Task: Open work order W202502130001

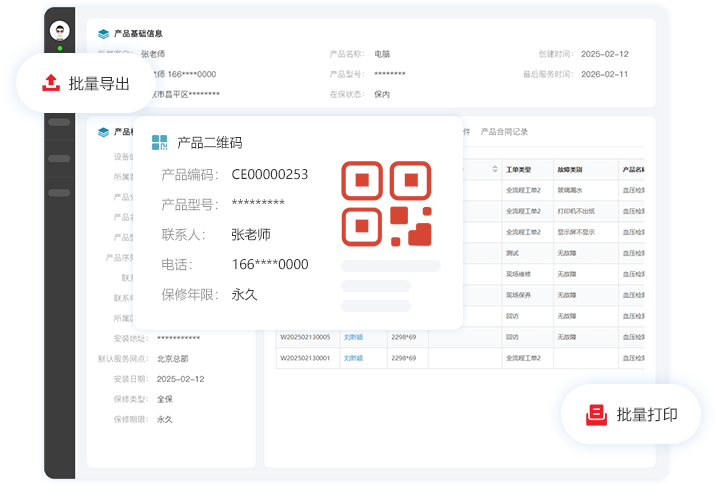Action: point(305,358)
